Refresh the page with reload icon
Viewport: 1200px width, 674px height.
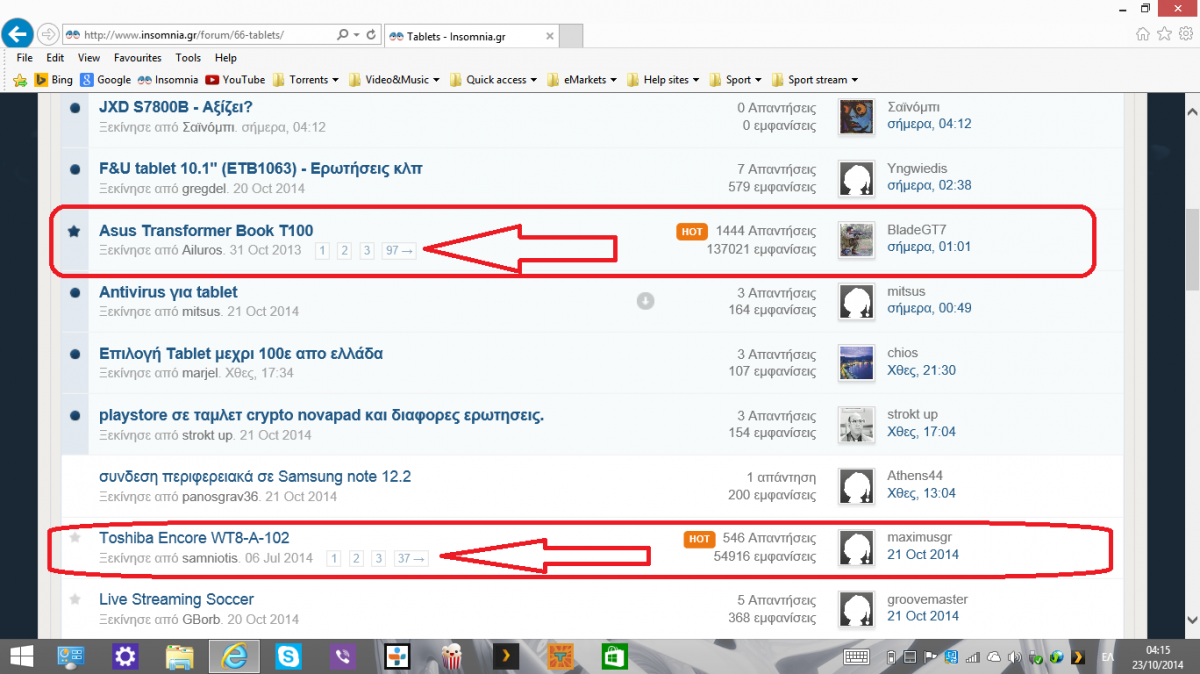coord(372,34)
